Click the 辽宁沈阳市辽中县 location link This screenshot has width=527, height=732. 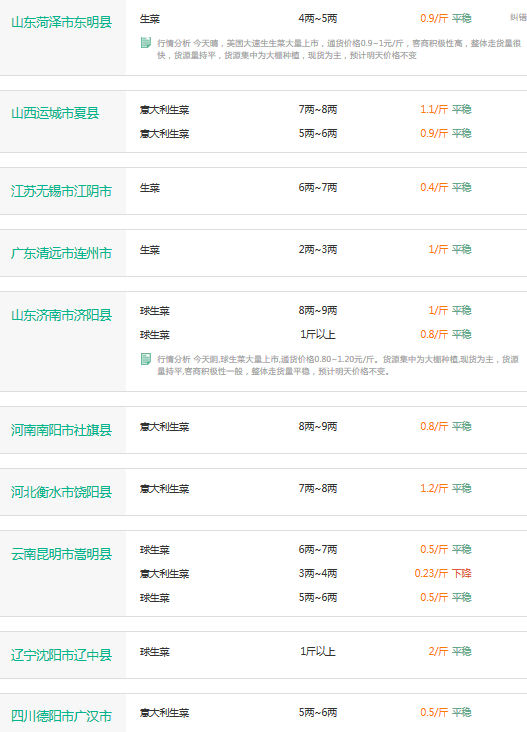coord(62,655)
